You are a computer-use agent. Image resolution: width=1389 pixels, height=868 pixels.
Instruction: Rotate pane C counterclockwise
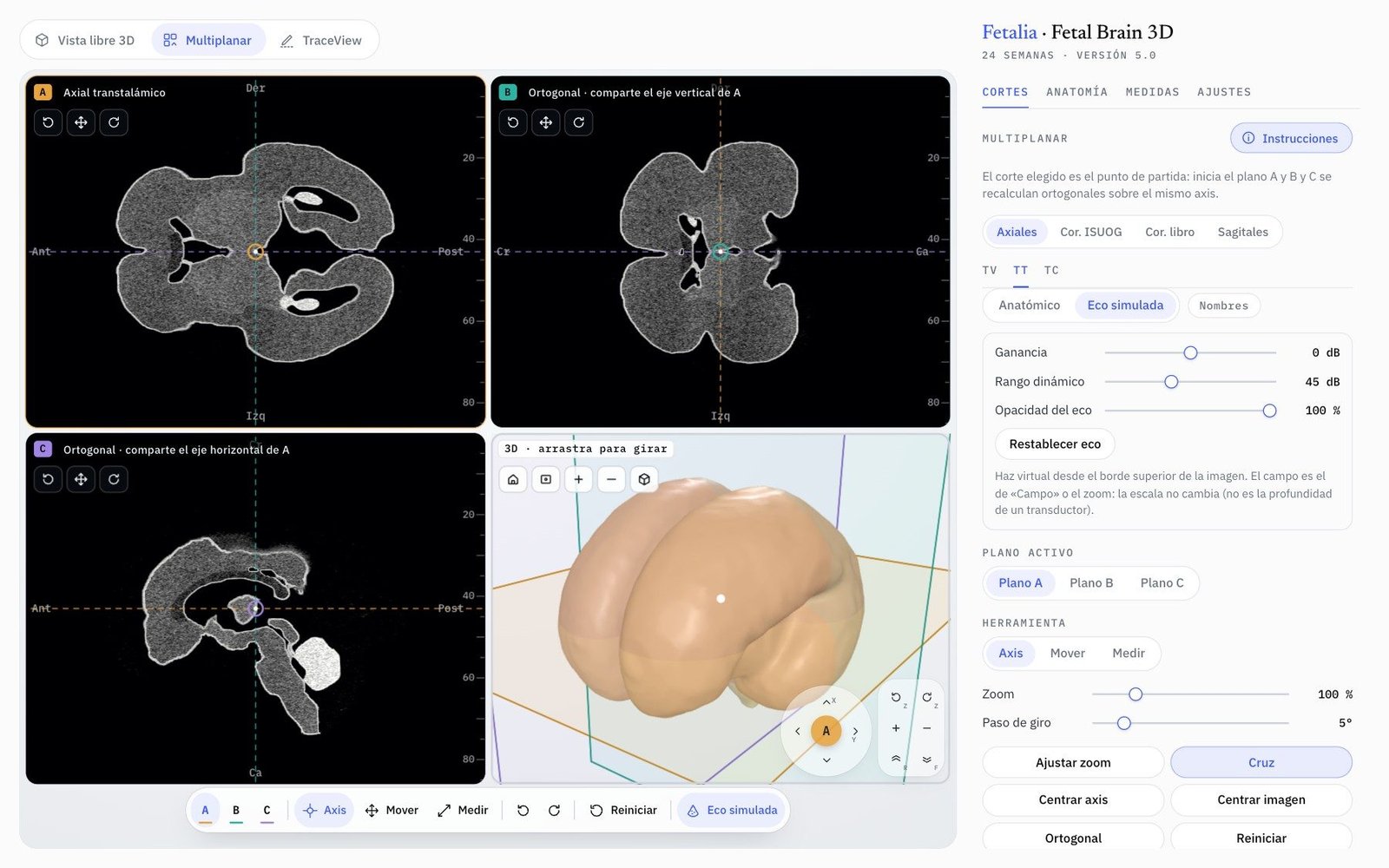48,479
